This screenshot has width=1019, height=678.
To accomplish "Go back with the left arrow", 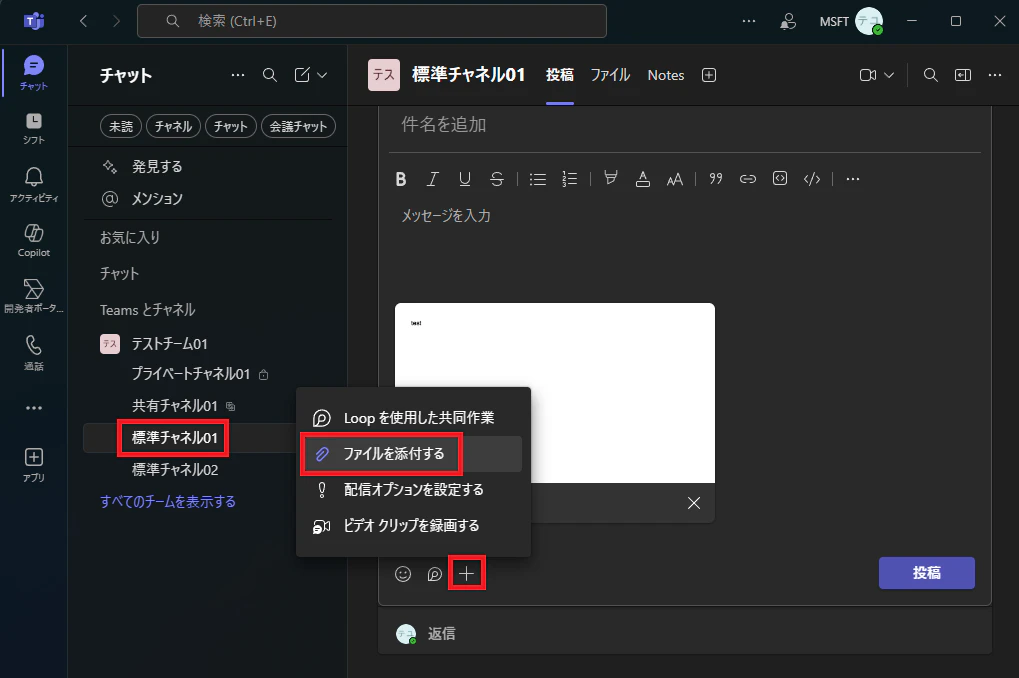I will click(x=83, y=21).
